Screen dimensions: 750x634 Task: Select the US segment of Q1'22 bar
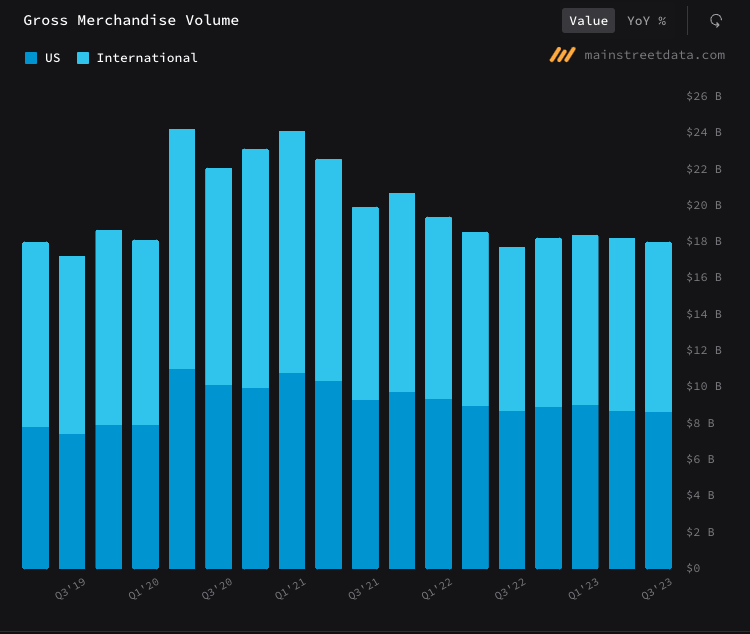click(438, 483)
